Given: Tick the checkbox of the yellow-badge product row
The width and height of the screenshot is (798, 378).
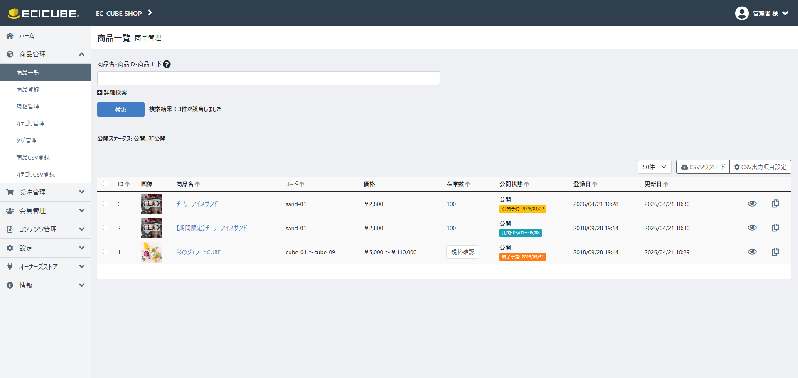Looking at the screenshot, I should point(105,203).
